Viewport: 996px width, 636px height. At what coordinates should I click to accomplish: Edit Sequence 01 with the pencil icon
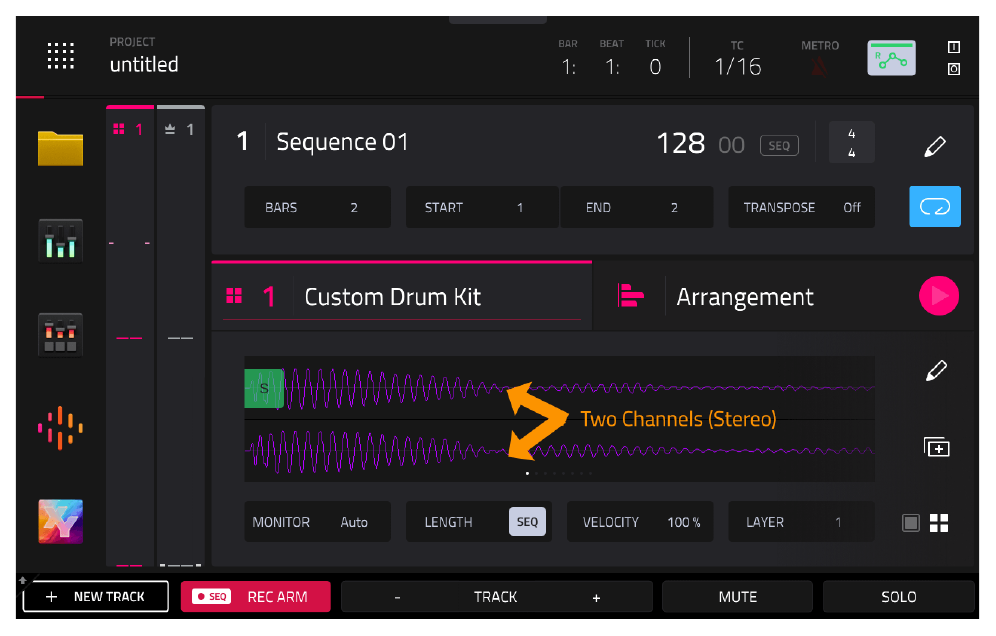pos(935,146)
